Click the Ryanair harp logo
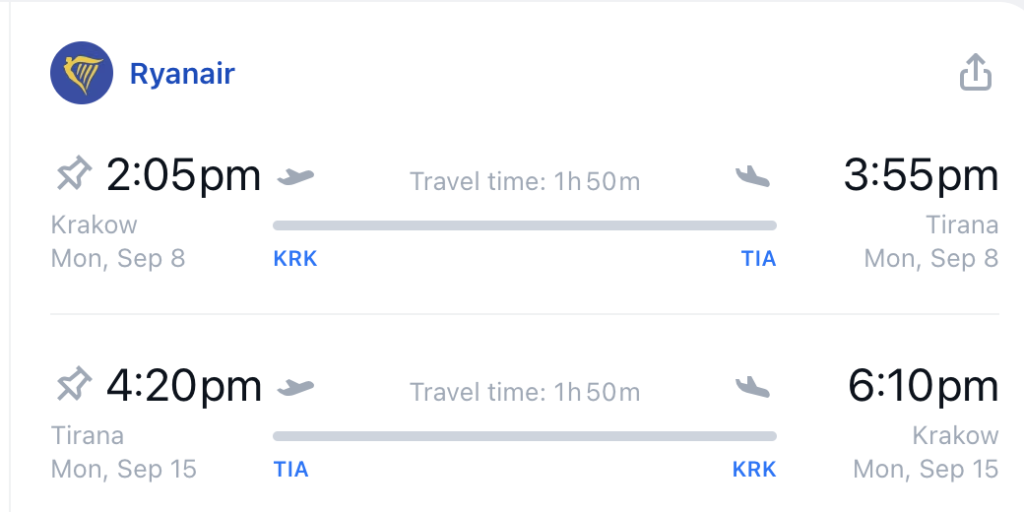The height and width of the screenshot is (512, 1024). coord(82,72)
